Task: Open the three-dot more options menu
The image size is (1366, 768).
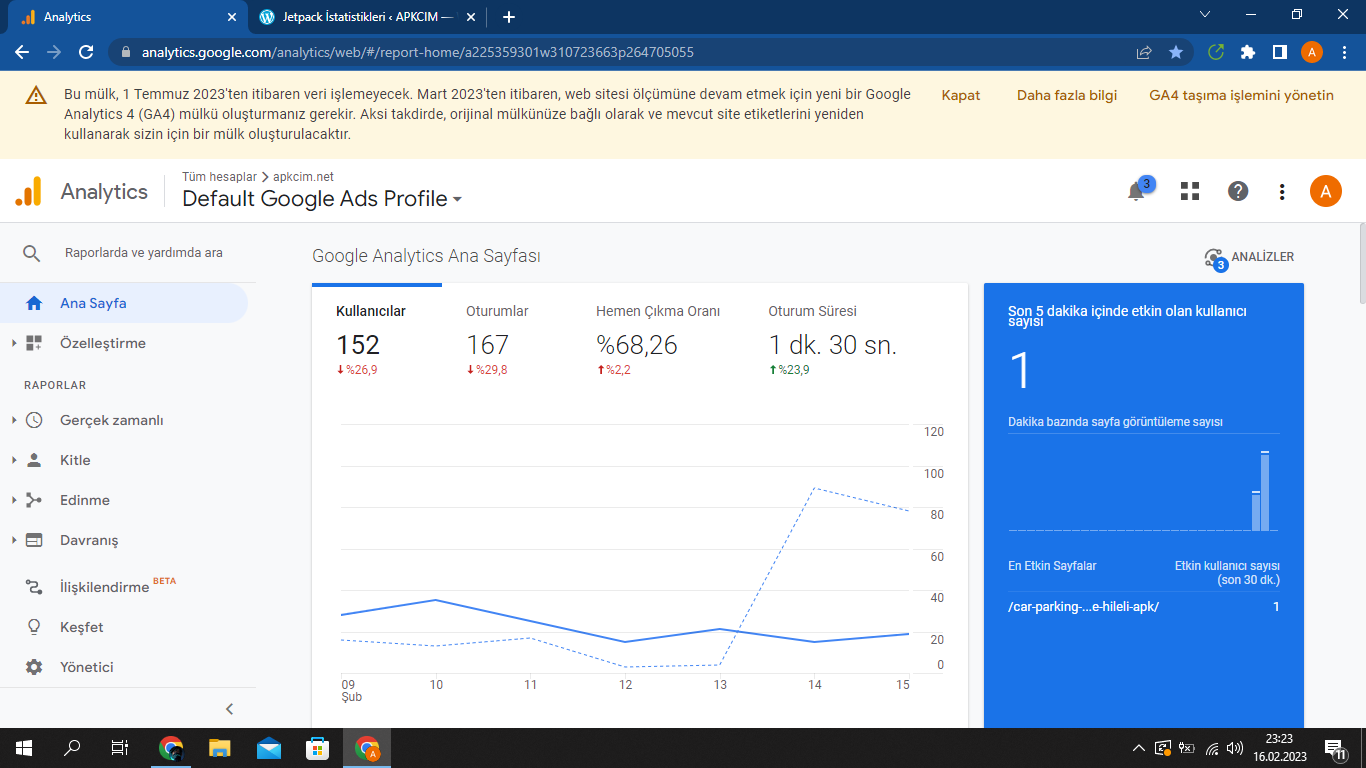Action: tap(1283, 191)
